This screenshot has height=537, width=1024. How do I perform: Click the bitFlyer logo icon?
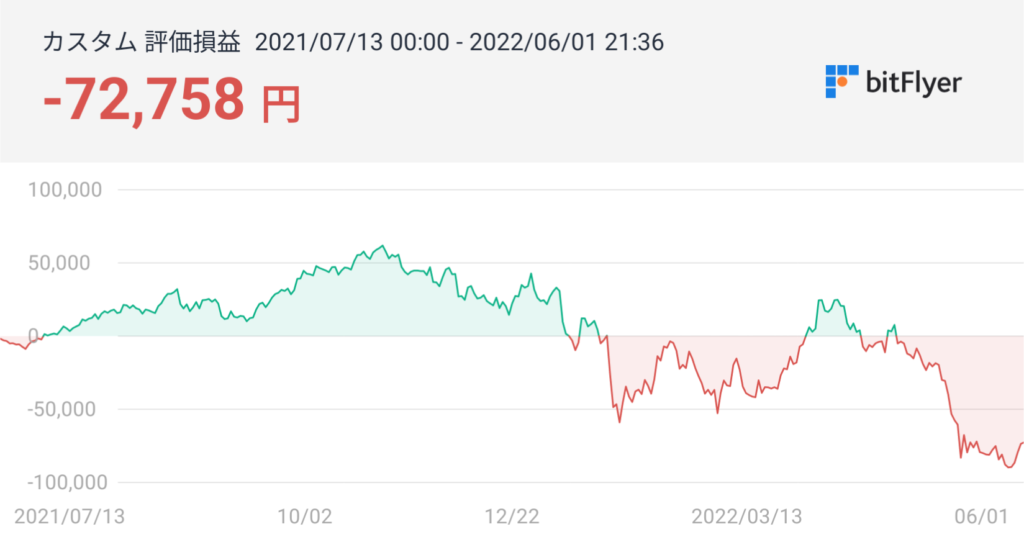842,81
